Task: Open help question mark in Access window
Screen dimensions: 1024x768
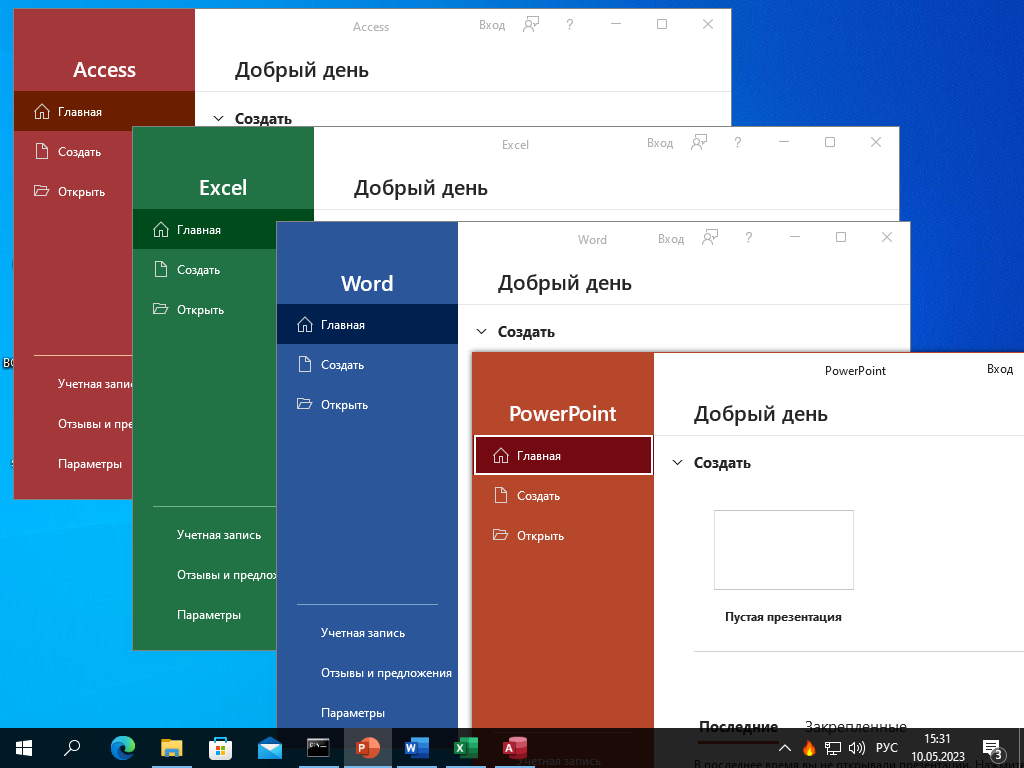Action: [x=569, y=25]
